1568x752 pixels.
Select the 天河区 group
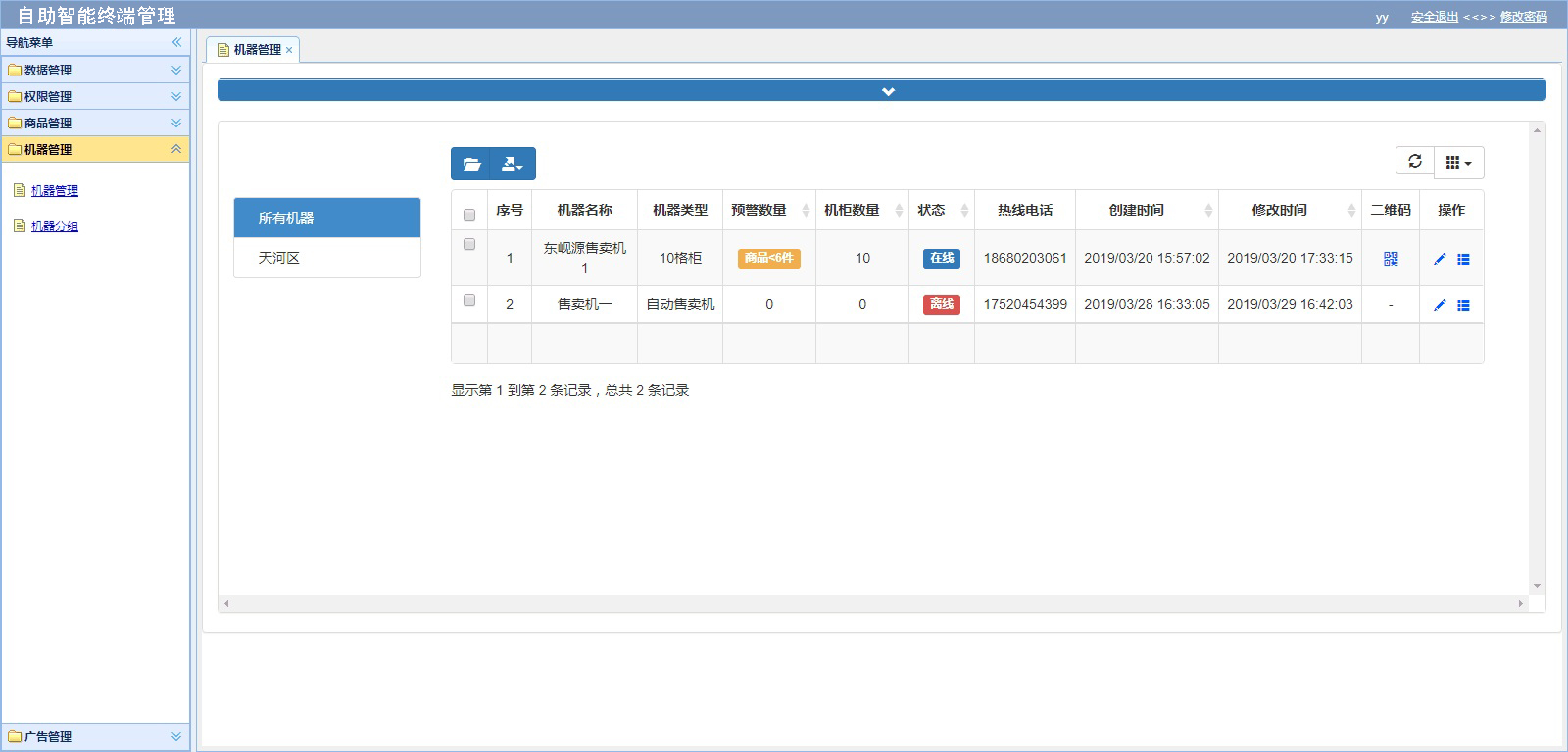(x=327, y=258)
